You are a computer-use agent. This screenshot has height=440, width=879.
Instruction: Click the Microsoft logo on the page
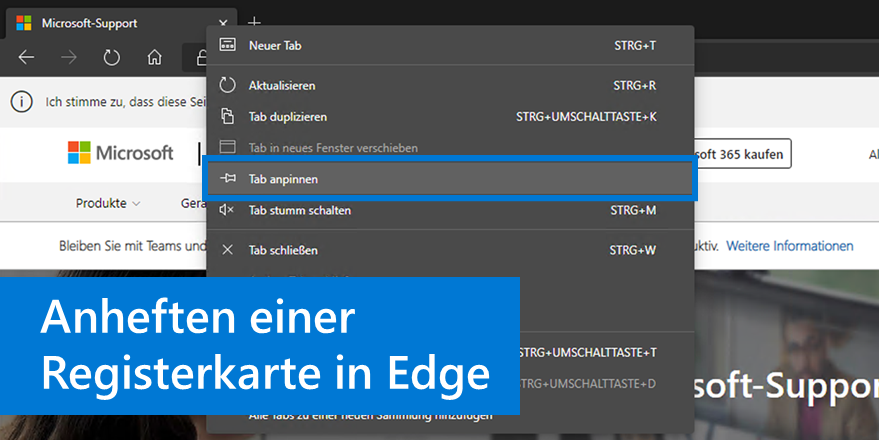(x=121, y=152)
